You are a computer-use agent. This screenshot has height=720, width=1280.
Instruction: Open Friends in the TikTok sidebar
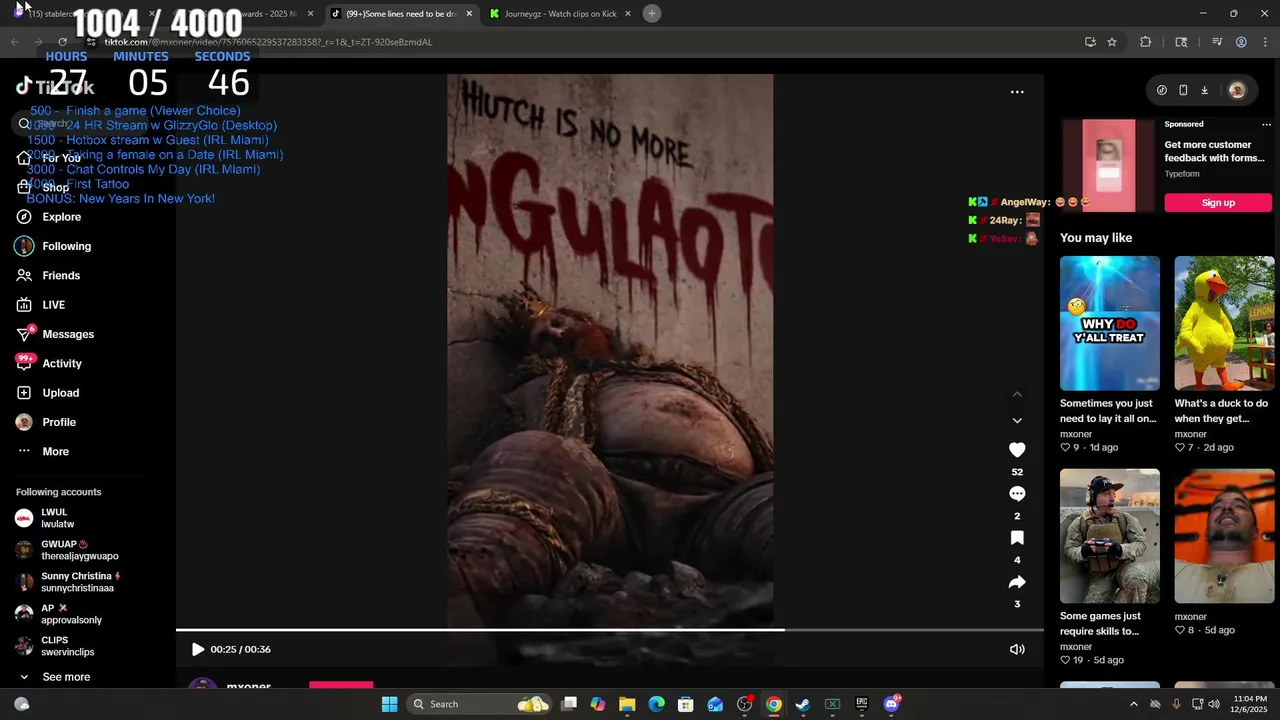tap(61, 275)
